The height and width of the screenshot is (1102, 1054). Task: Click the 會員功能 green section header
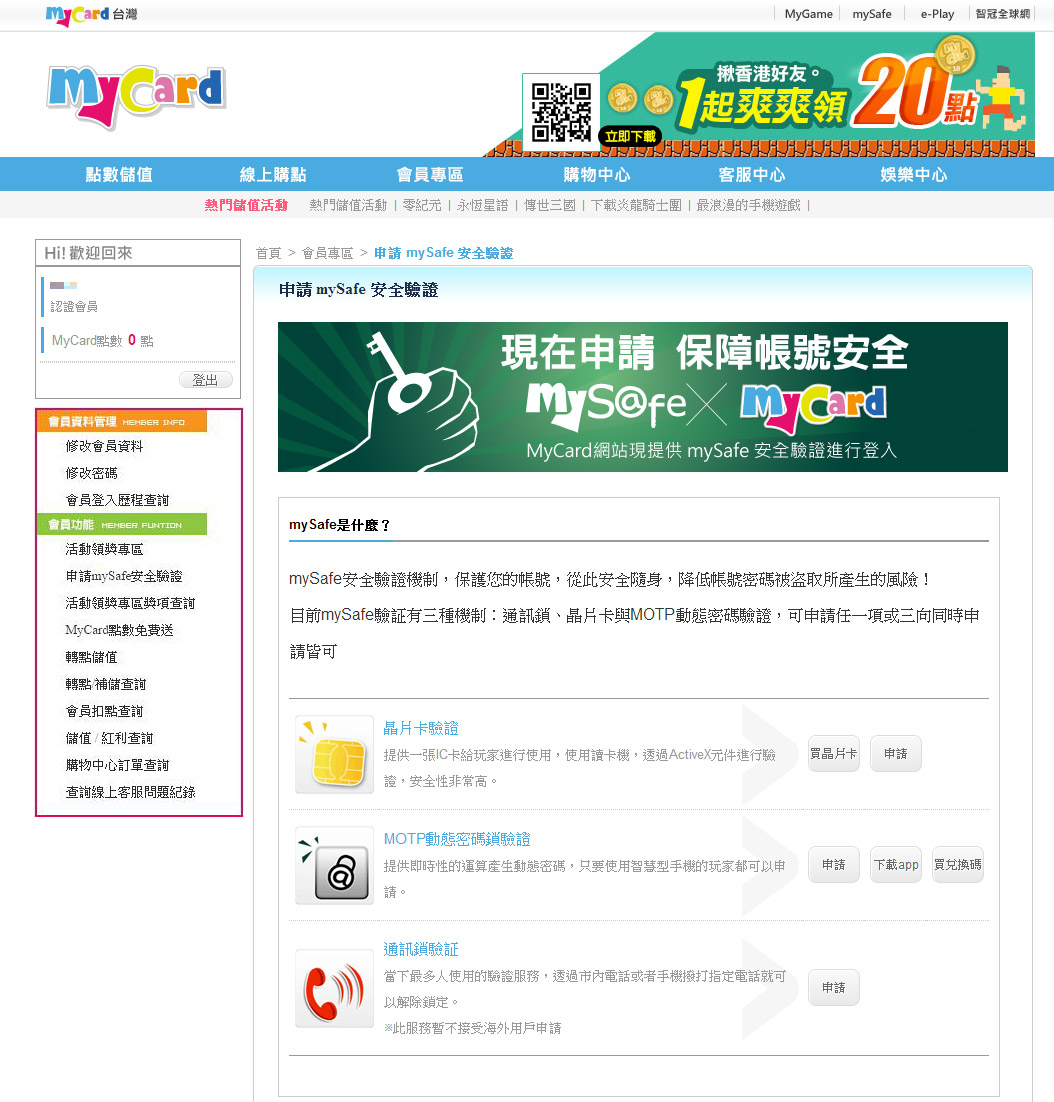click(x=122, y=524)
